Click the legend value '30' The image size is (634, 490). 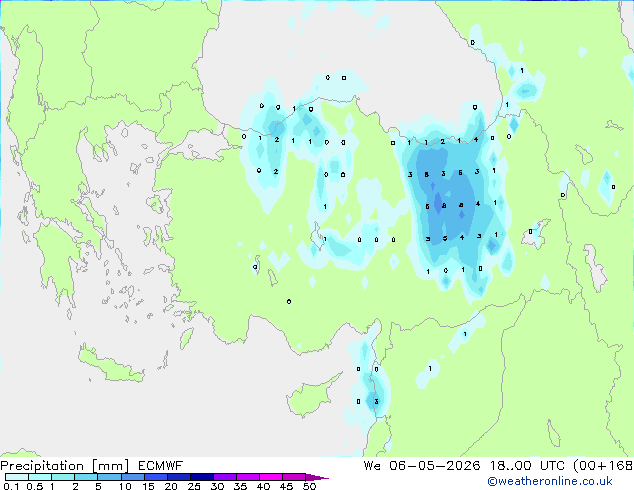(217, 486)
